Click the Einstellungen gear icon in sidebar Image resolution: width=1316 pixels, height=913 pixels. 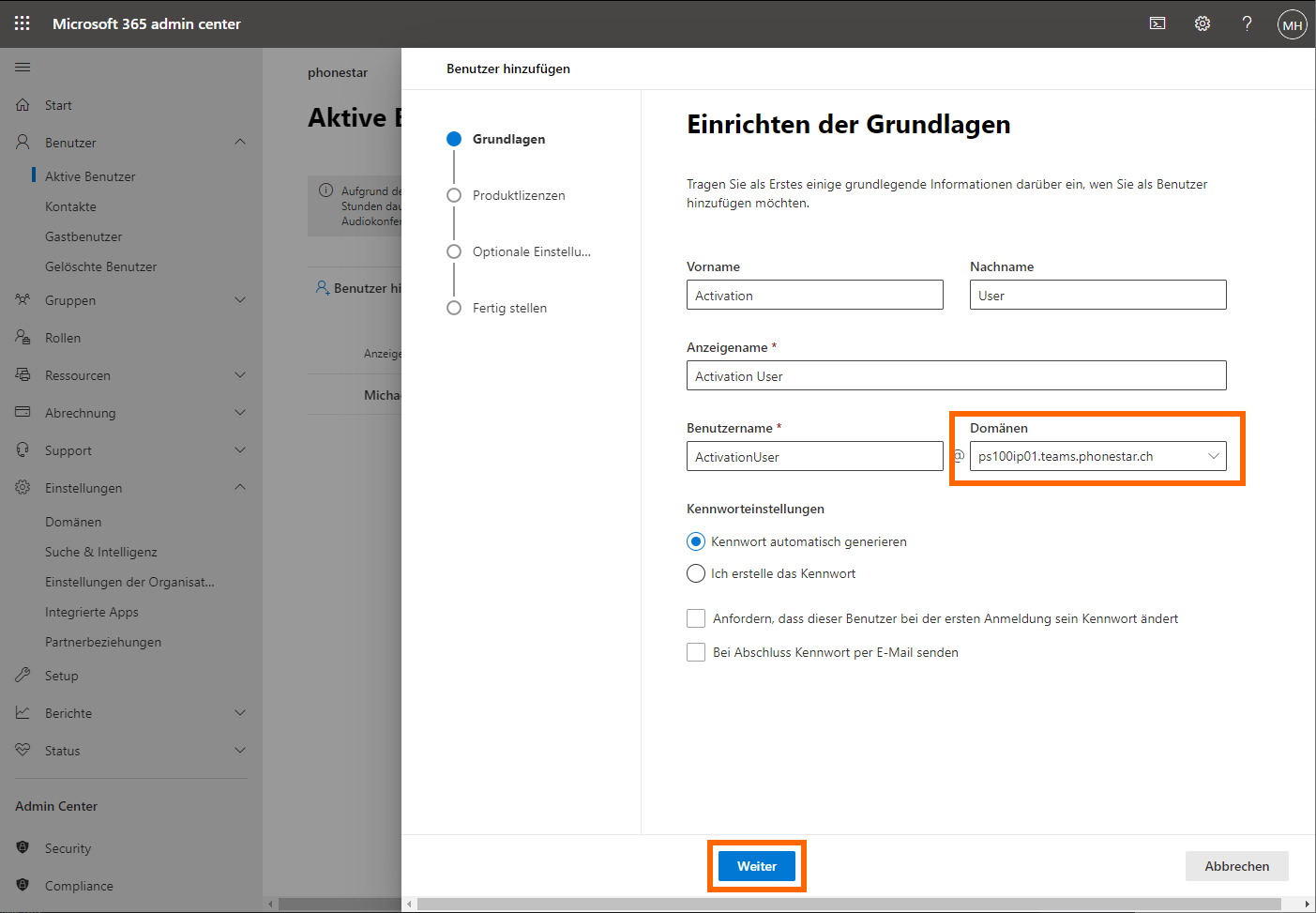pos(23,487)
